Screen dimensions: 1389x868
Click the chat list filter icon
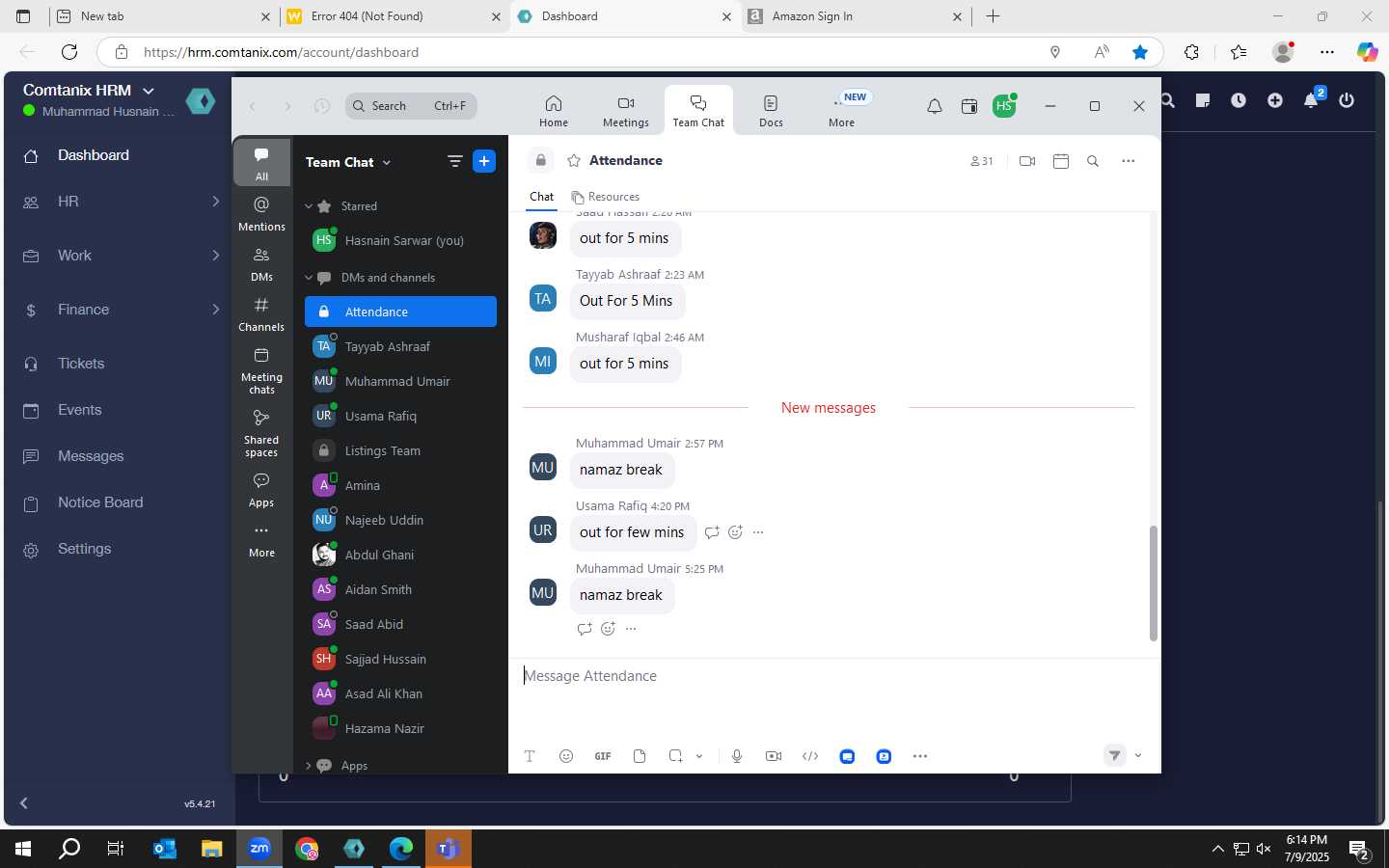point(455,161)
